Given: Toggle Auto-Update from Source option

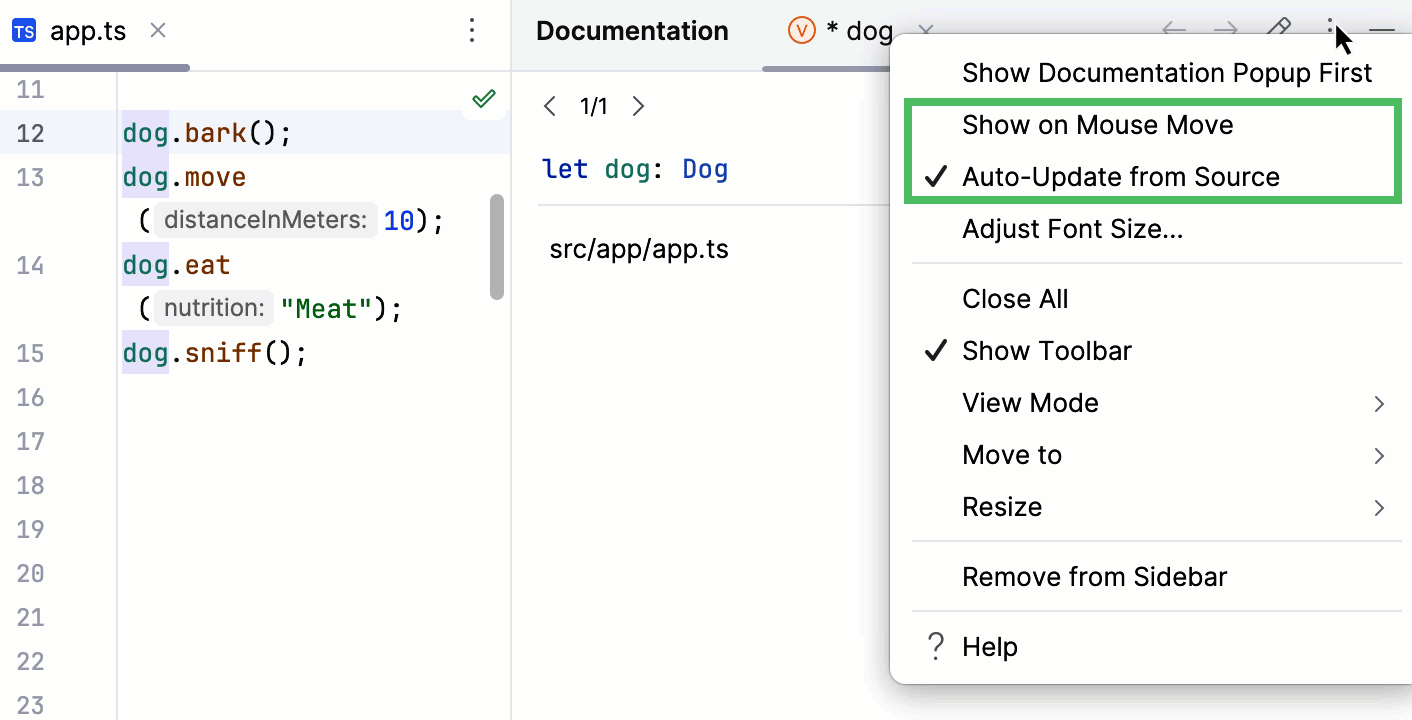Looking at the screenshot, I should click(1120, 177).
